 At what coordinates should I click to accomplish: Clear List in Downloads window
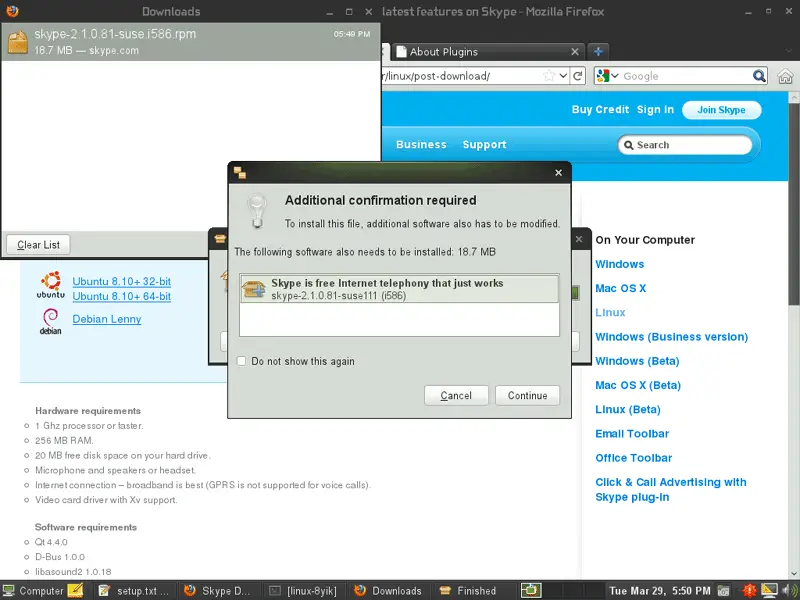(38, 245)
